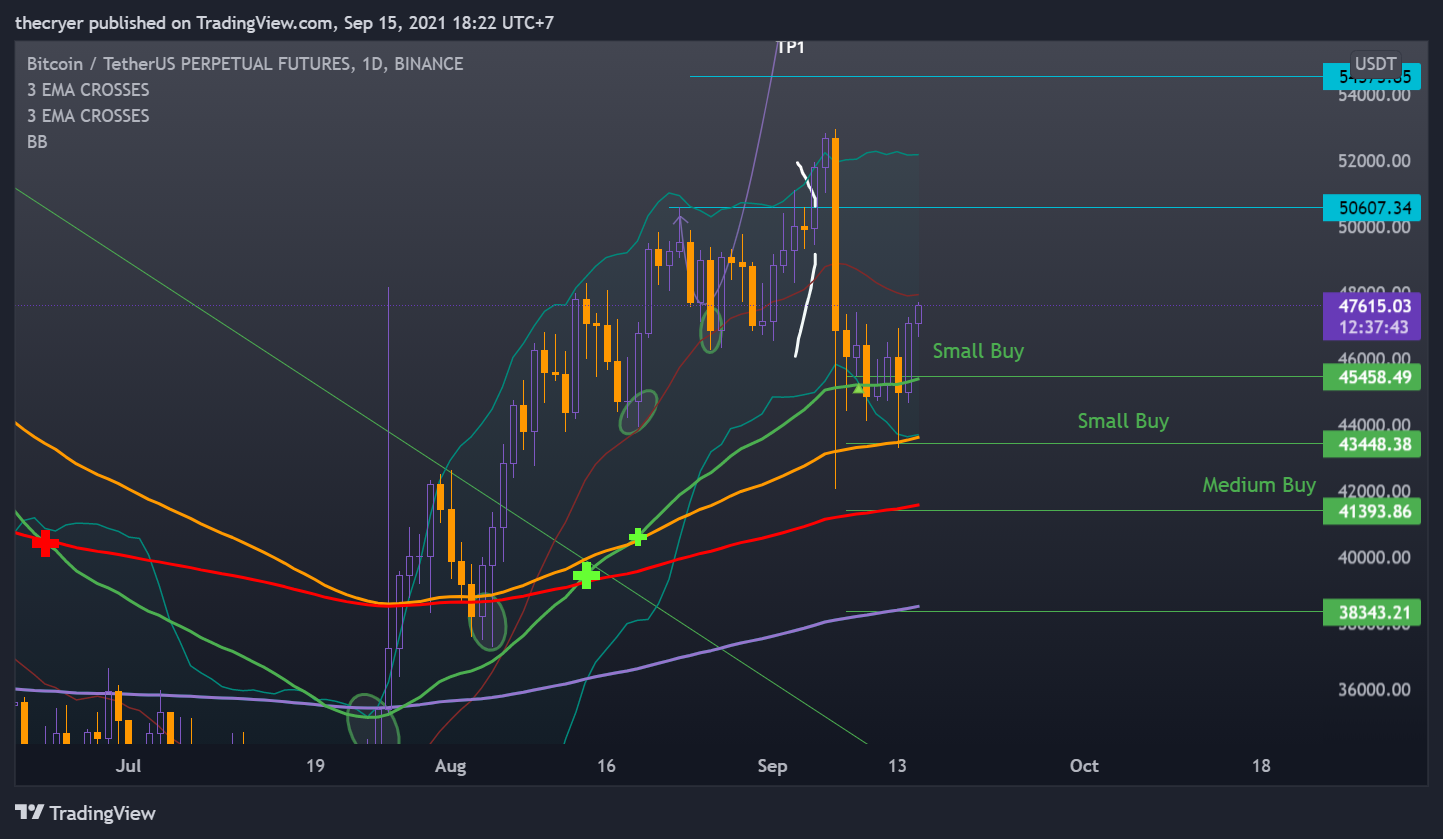1443x839 pixels.
Task: Click the Sep label on the time axis
Action: click(x=773, y=766)
